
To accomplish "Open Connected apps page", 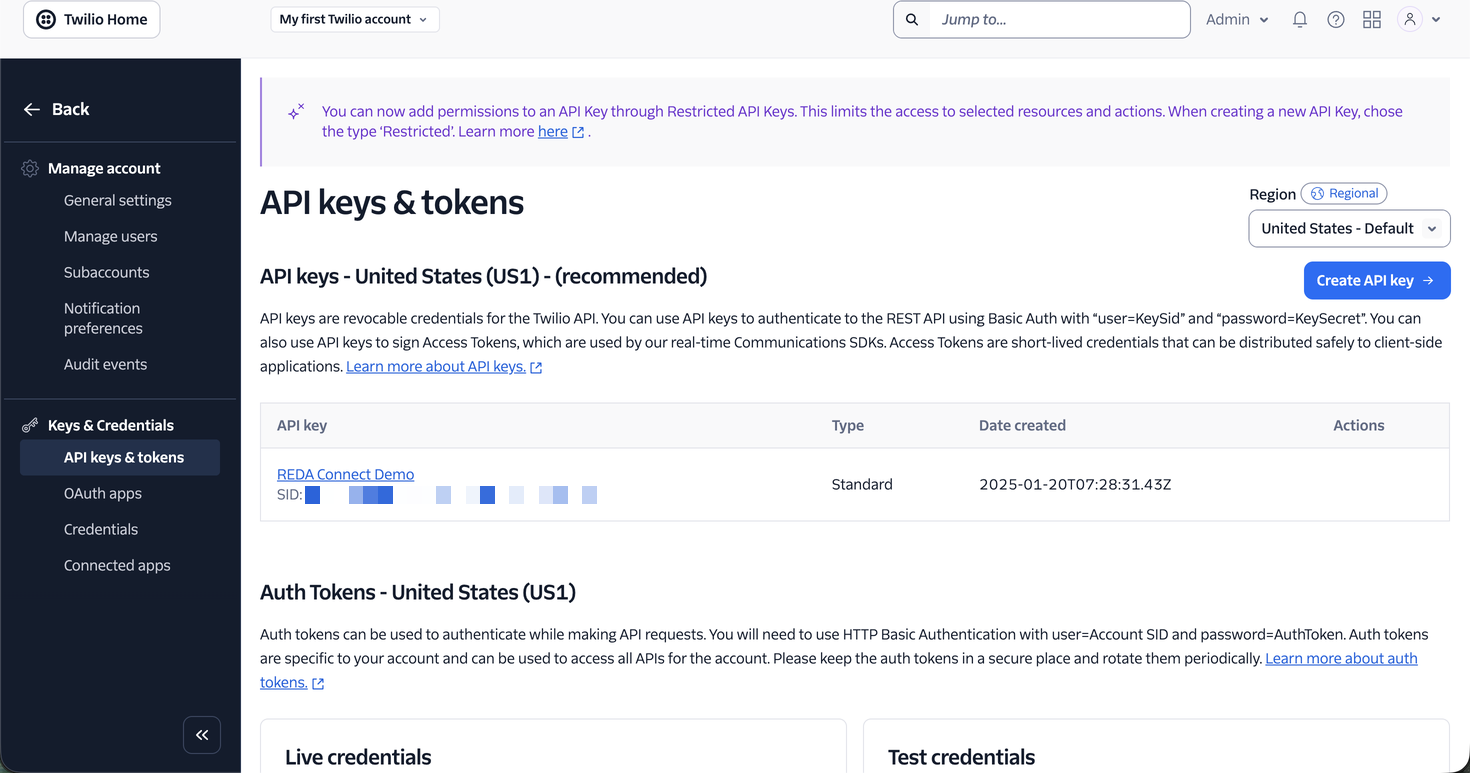I will 117,565.
